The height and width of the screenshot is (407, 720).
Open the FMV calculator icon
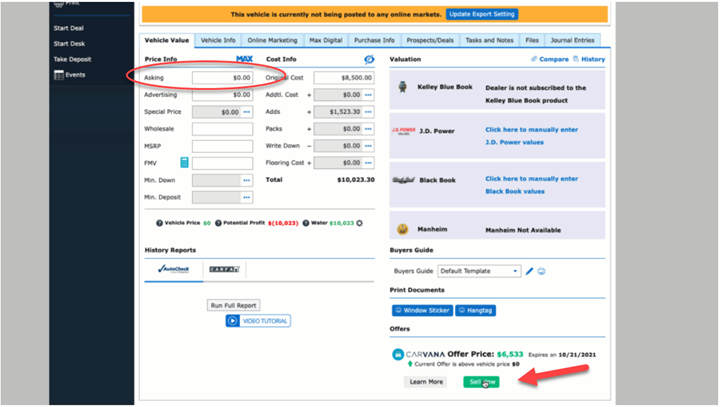(x=184, y=163)
